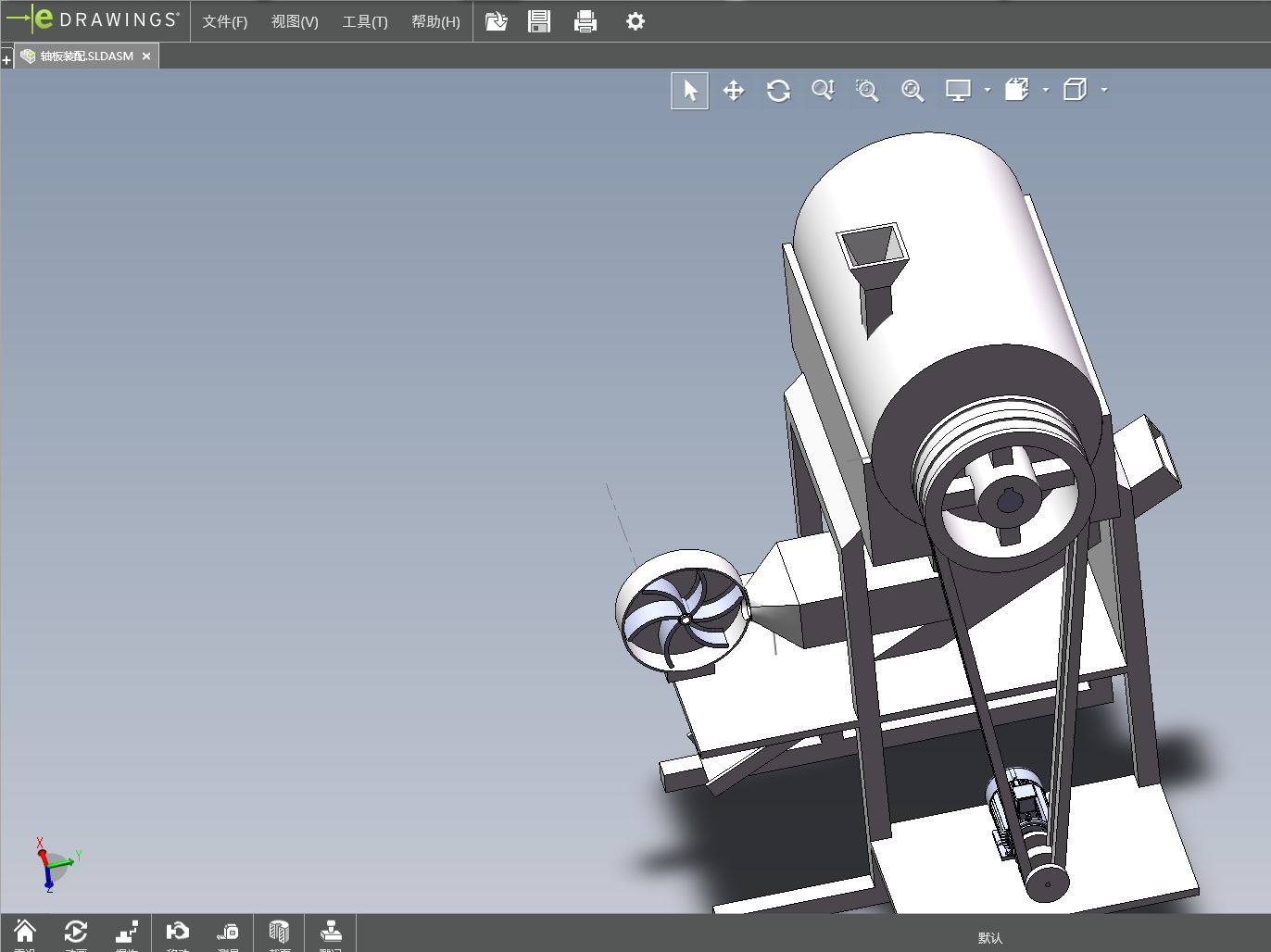The height and width of the screenshot is (952, 1271).
Task: Click the Open file folder icon
Action: click(497, 21)
